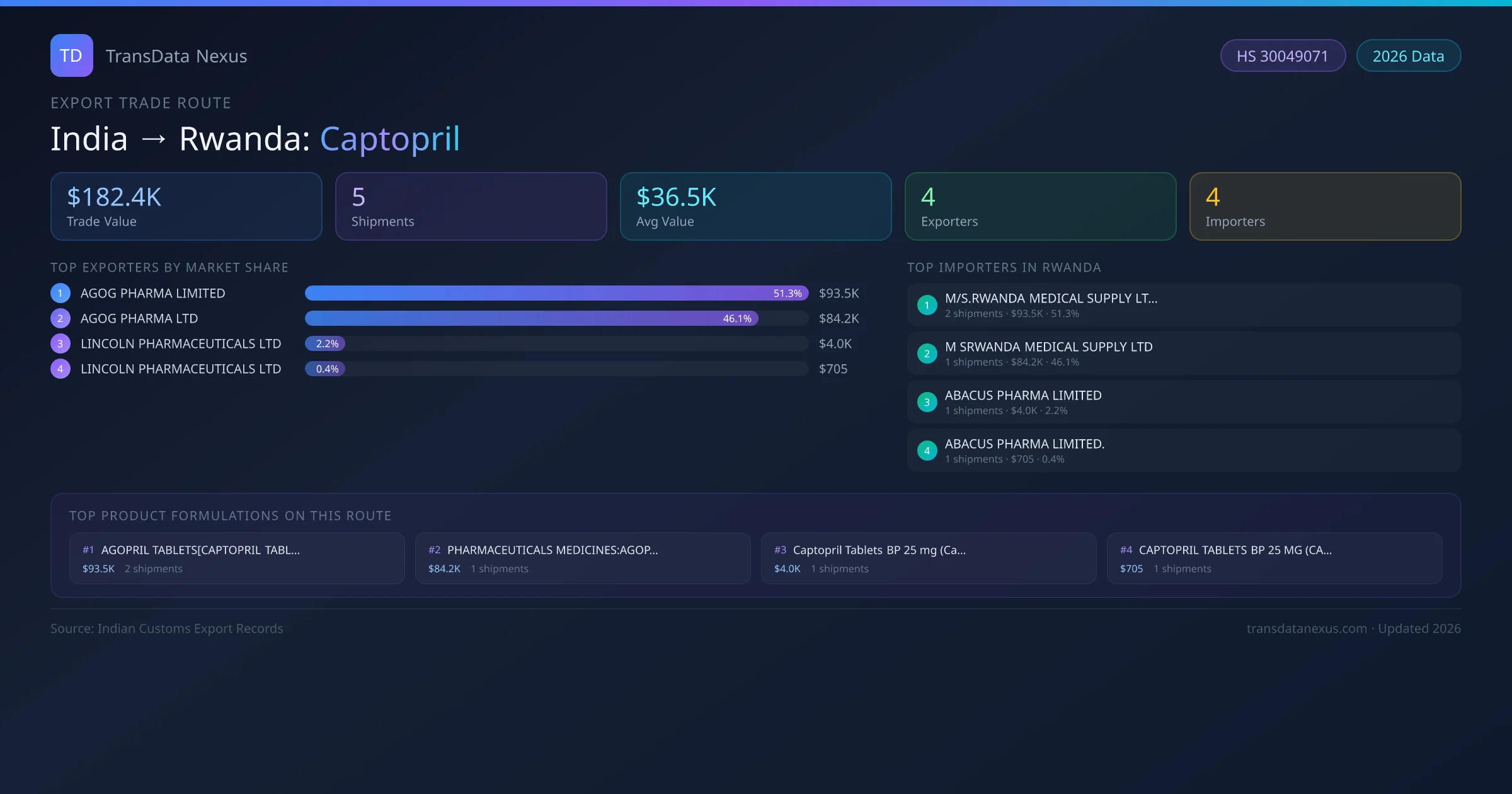Click purple rank 3 exporter badge
The width and height of the screenshot is (1512, 794).
[60, 343]
